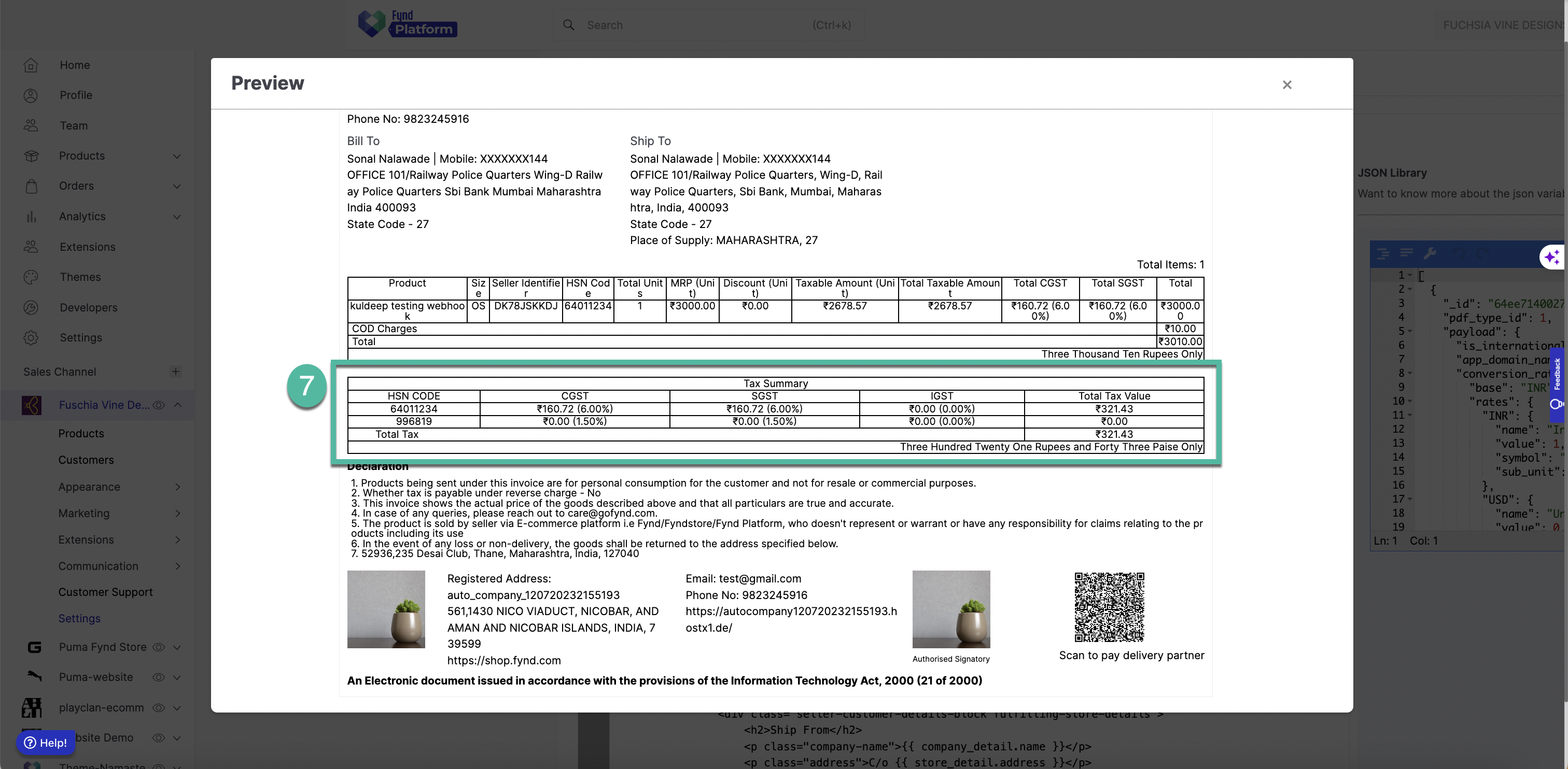Click the Products box icon
The width and height of the screenshot is (1568, 769).
[x=31, y=156]
